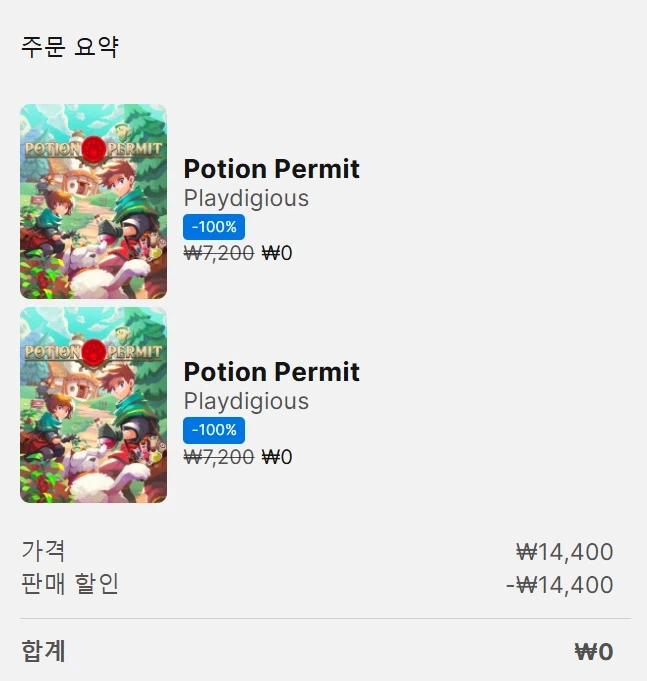Click the 합계 total label
The height and width of the screenshot is (681, 647).
[x=44, y=652]
